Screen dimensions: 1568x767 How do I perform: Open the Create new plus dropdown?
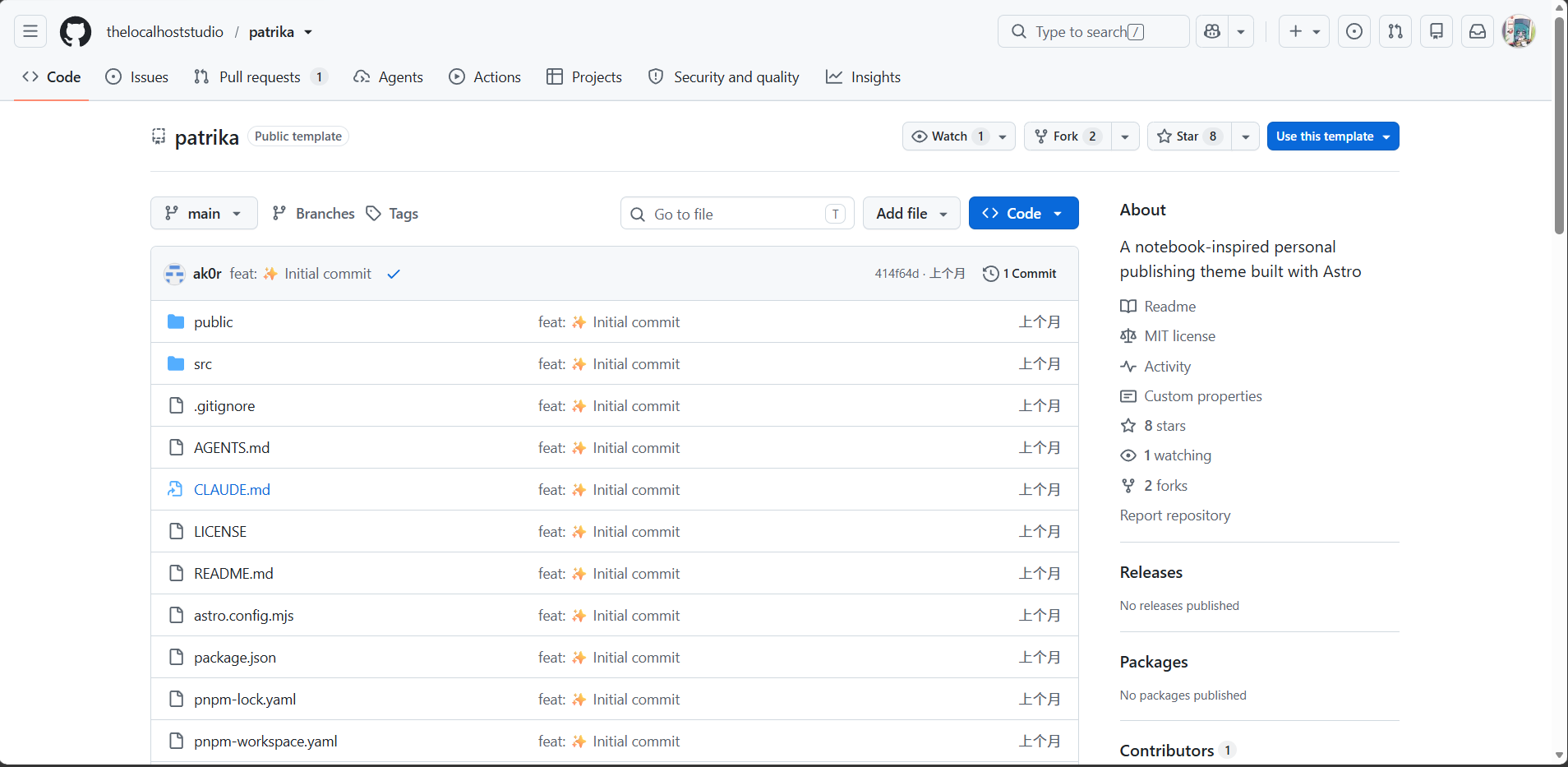[x=1304, y=31]
